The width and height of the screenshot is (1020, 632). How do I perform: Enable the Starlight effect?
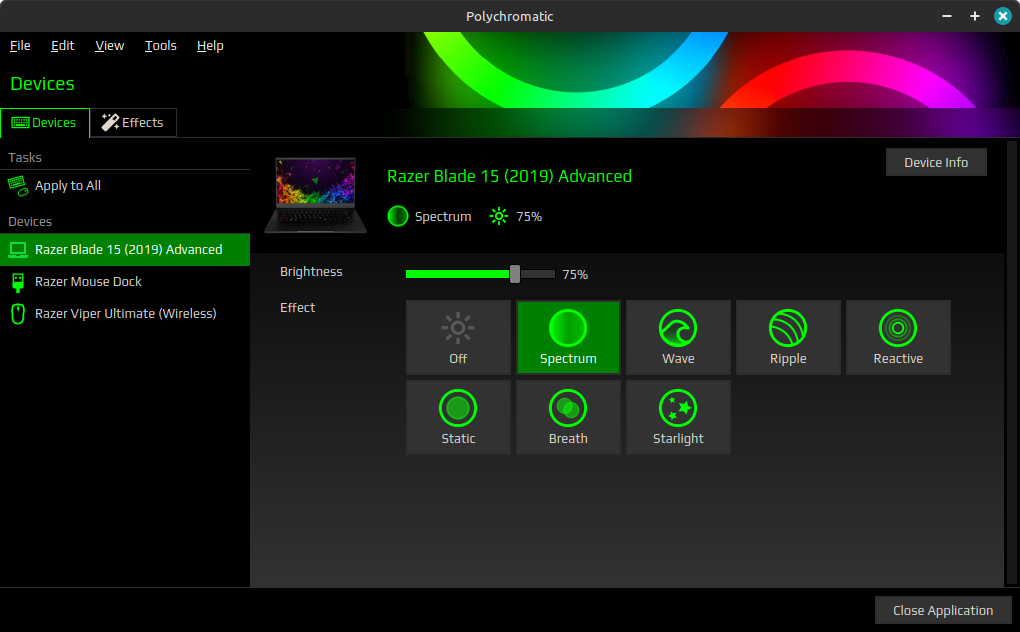678,417
